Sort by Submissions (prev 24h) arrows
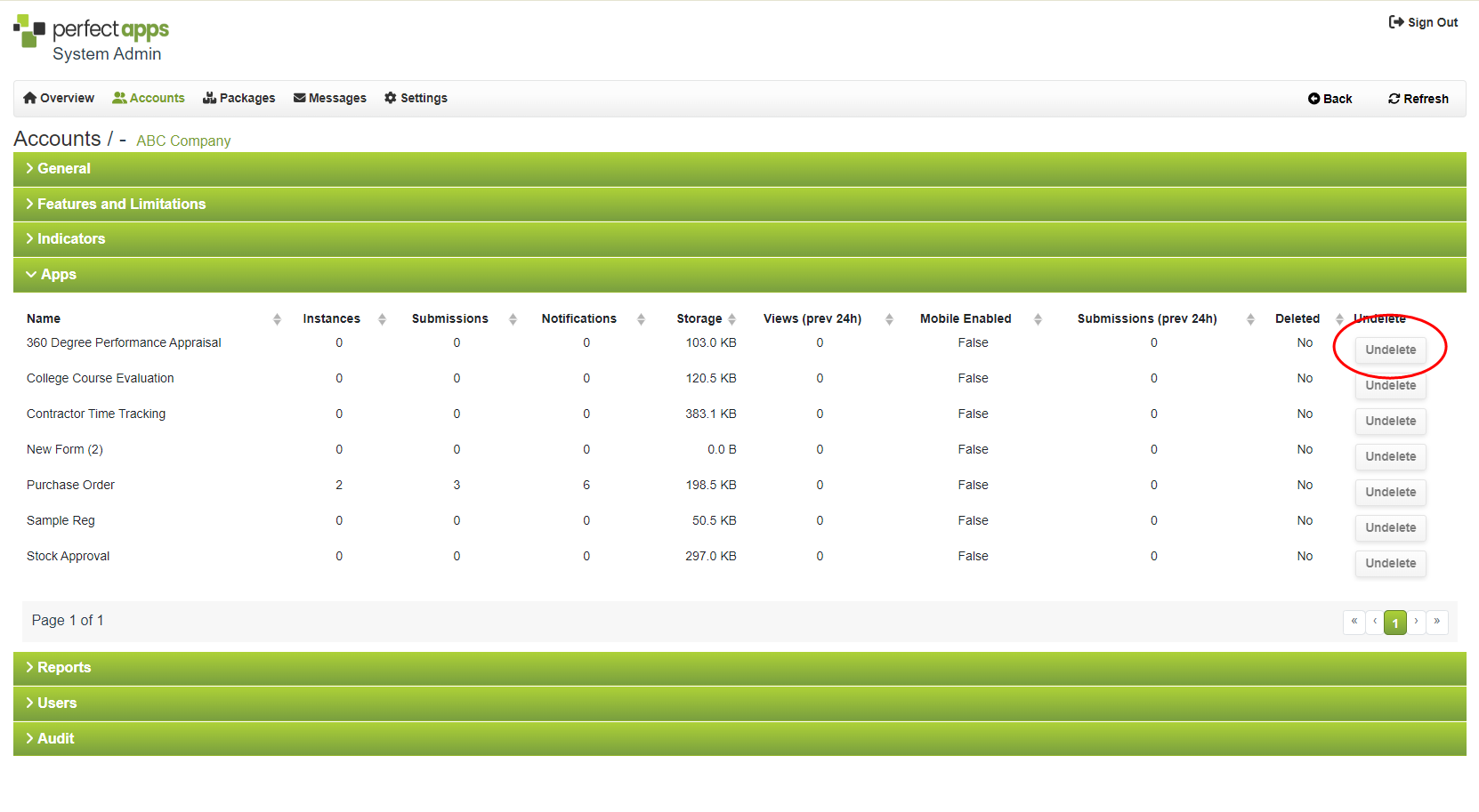The height and width of the screenshot is (812, 1479). pyautogui.click(x=1250, y=319)
